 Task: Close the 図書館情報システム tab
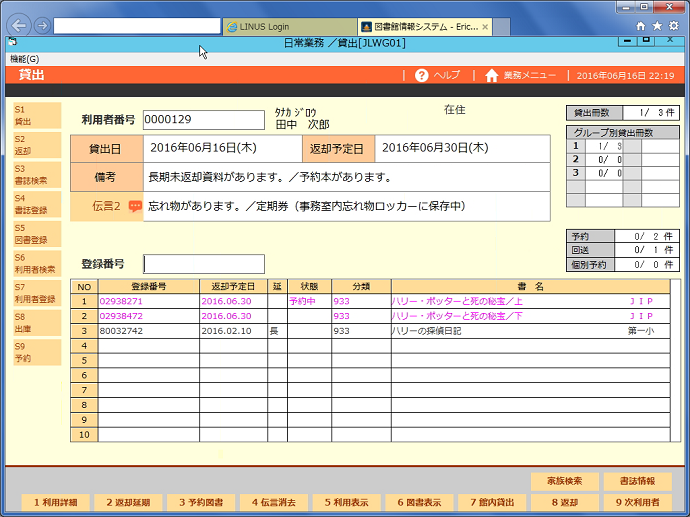point(485,27)
